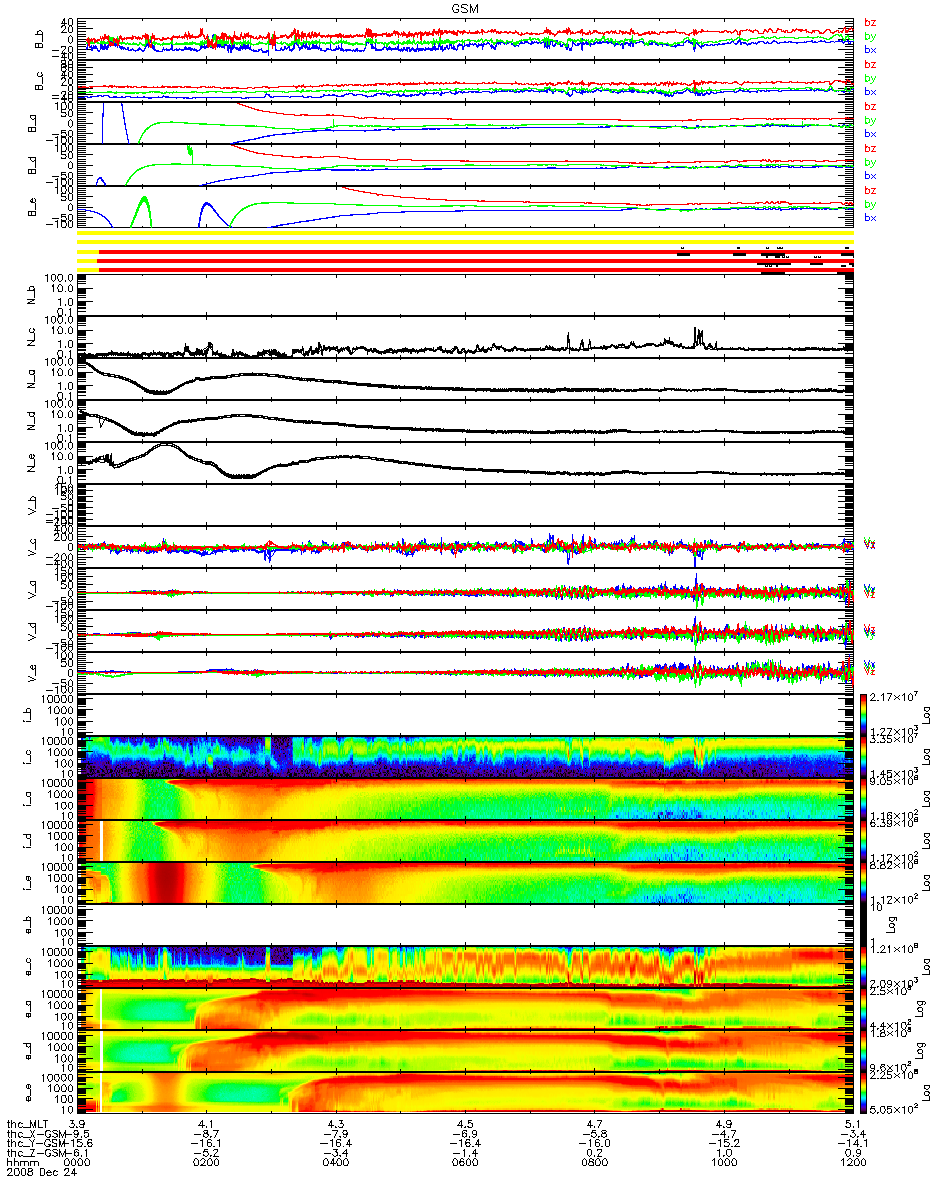This screenshot has width=930, height=1200.
Task: Click the N_e density line plot
Action: pos(467,463)
